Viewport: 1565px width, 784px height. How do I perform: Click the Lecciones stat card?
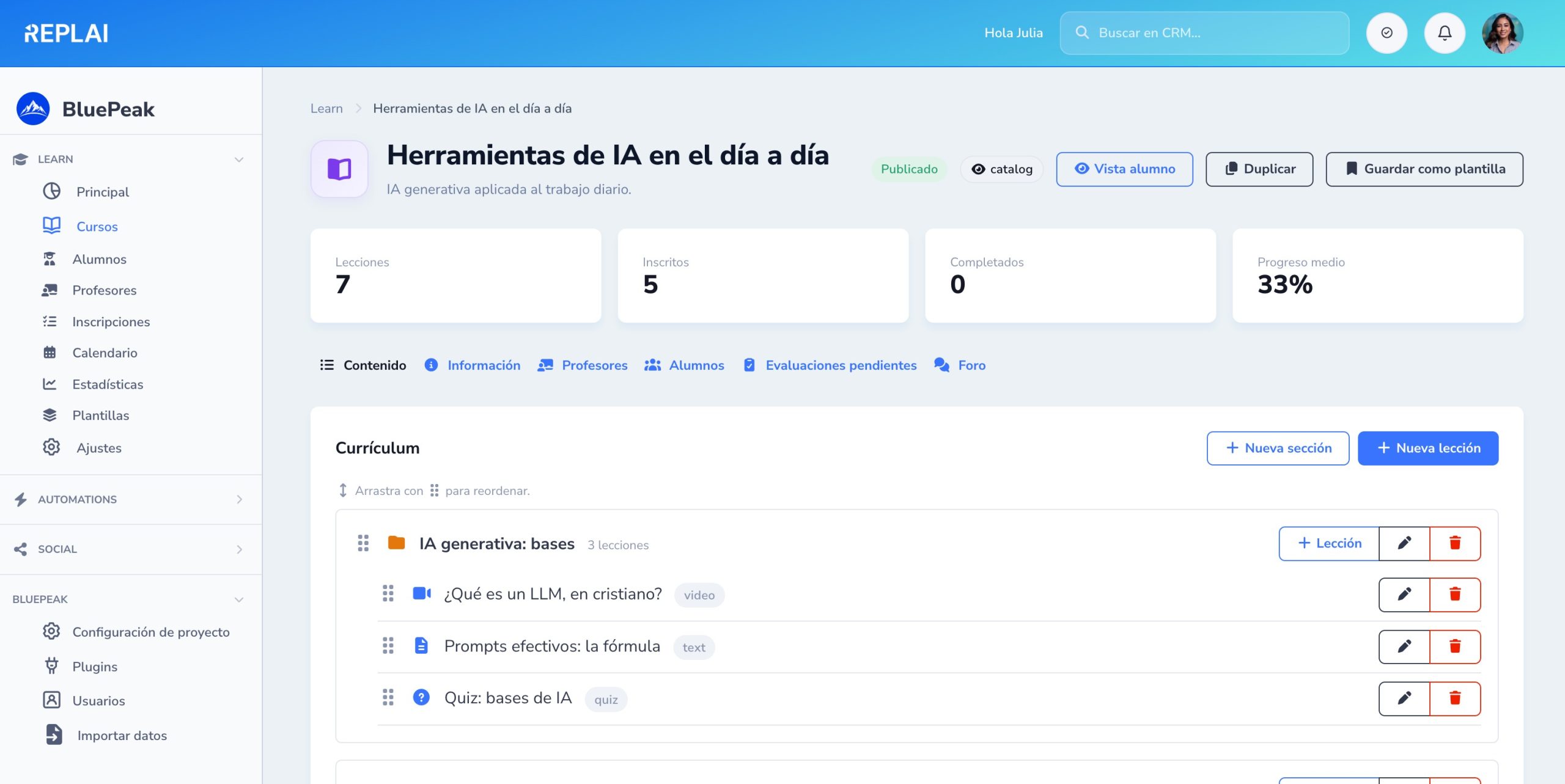coord(456,276)
